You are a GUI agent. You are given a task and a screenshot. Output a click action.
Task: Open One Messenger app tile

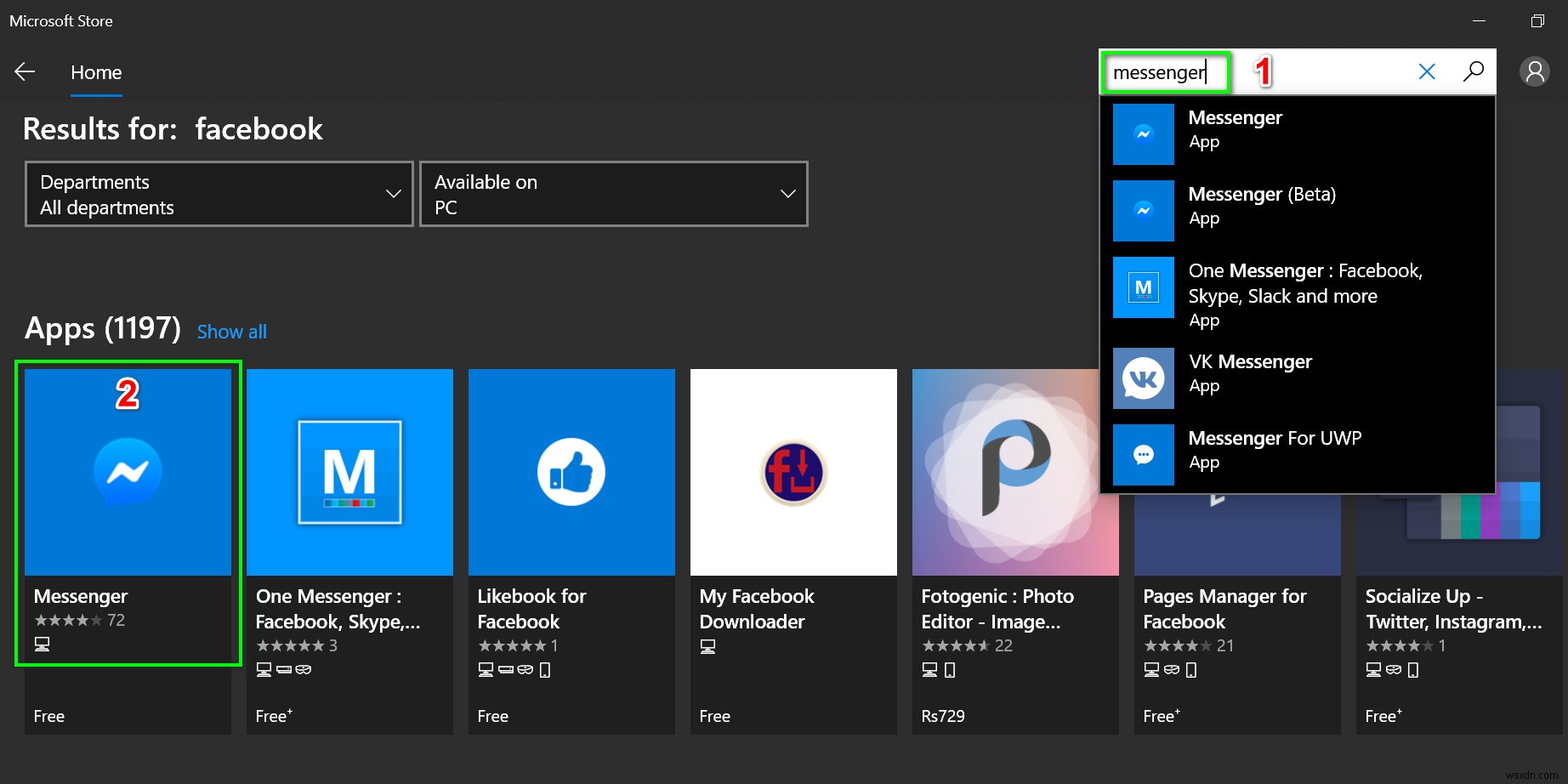(349, 472)
